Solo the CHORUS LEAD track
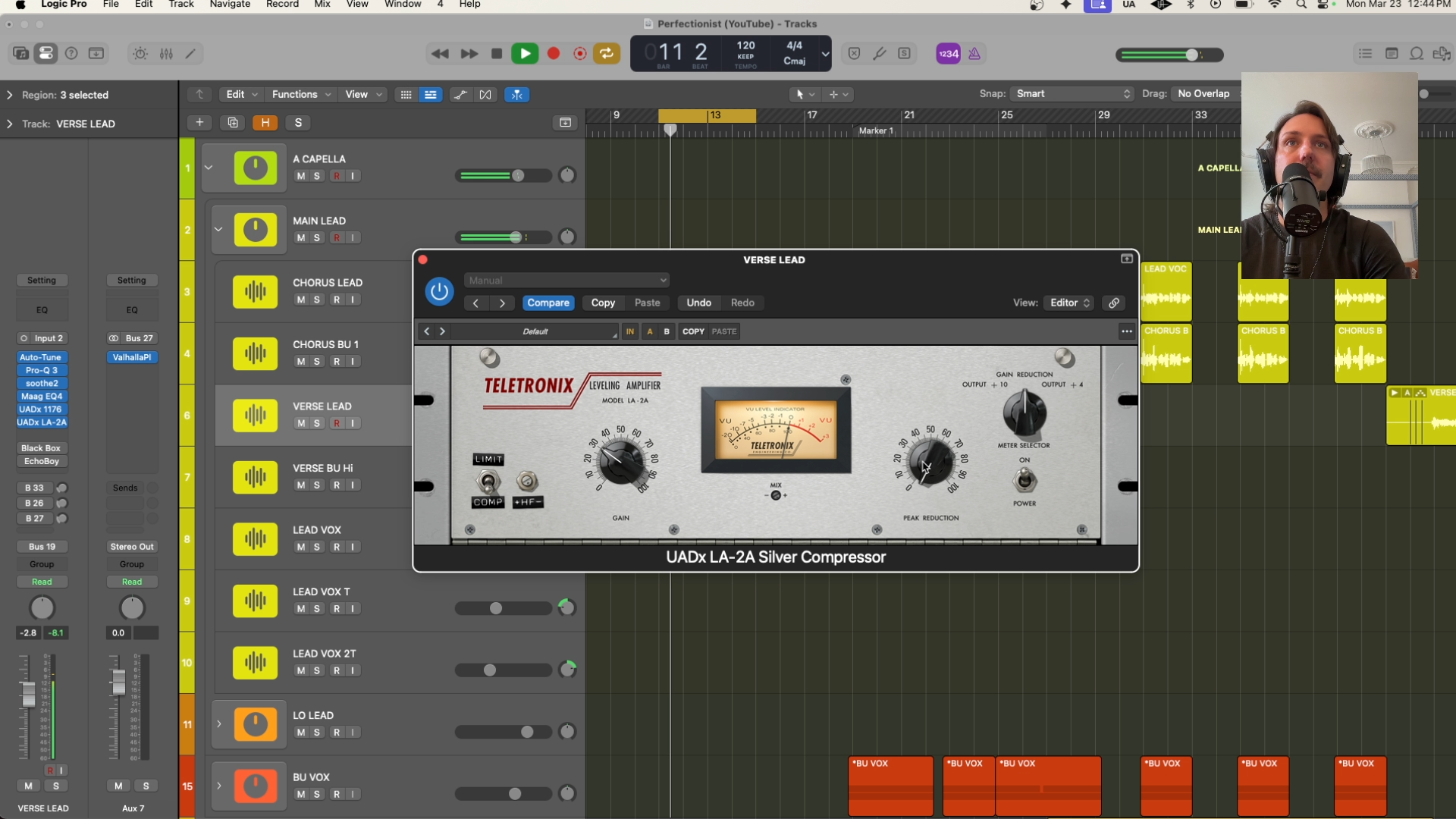 317,300
